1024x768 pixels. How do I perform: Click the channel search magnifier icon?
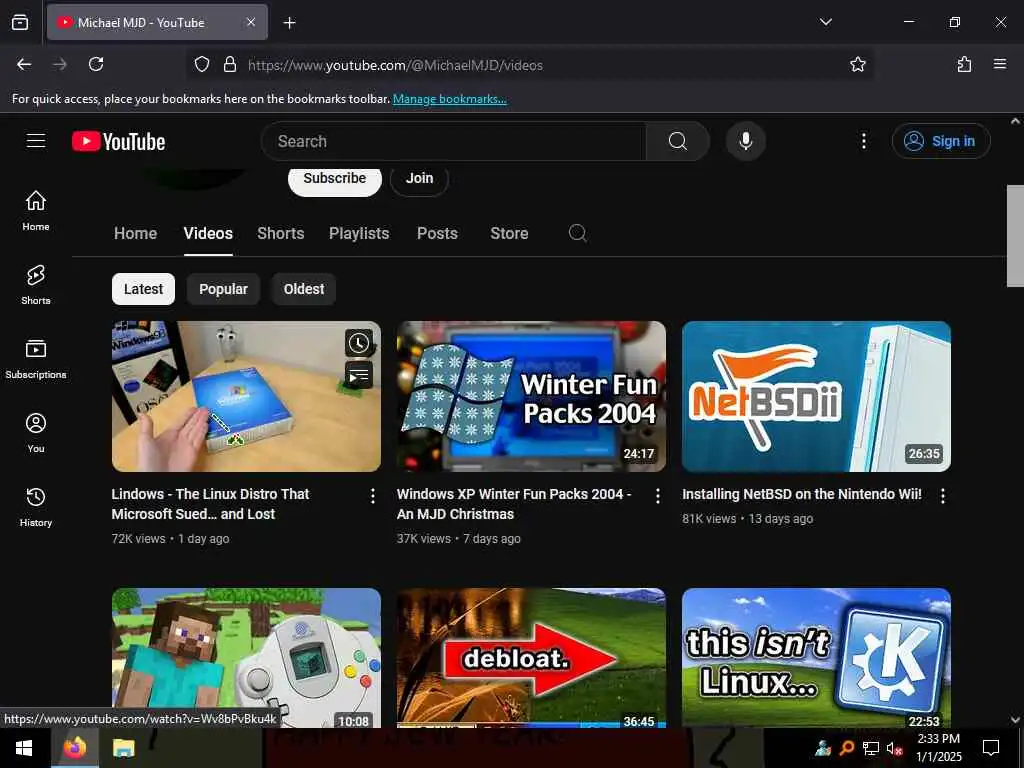point(577,233)
